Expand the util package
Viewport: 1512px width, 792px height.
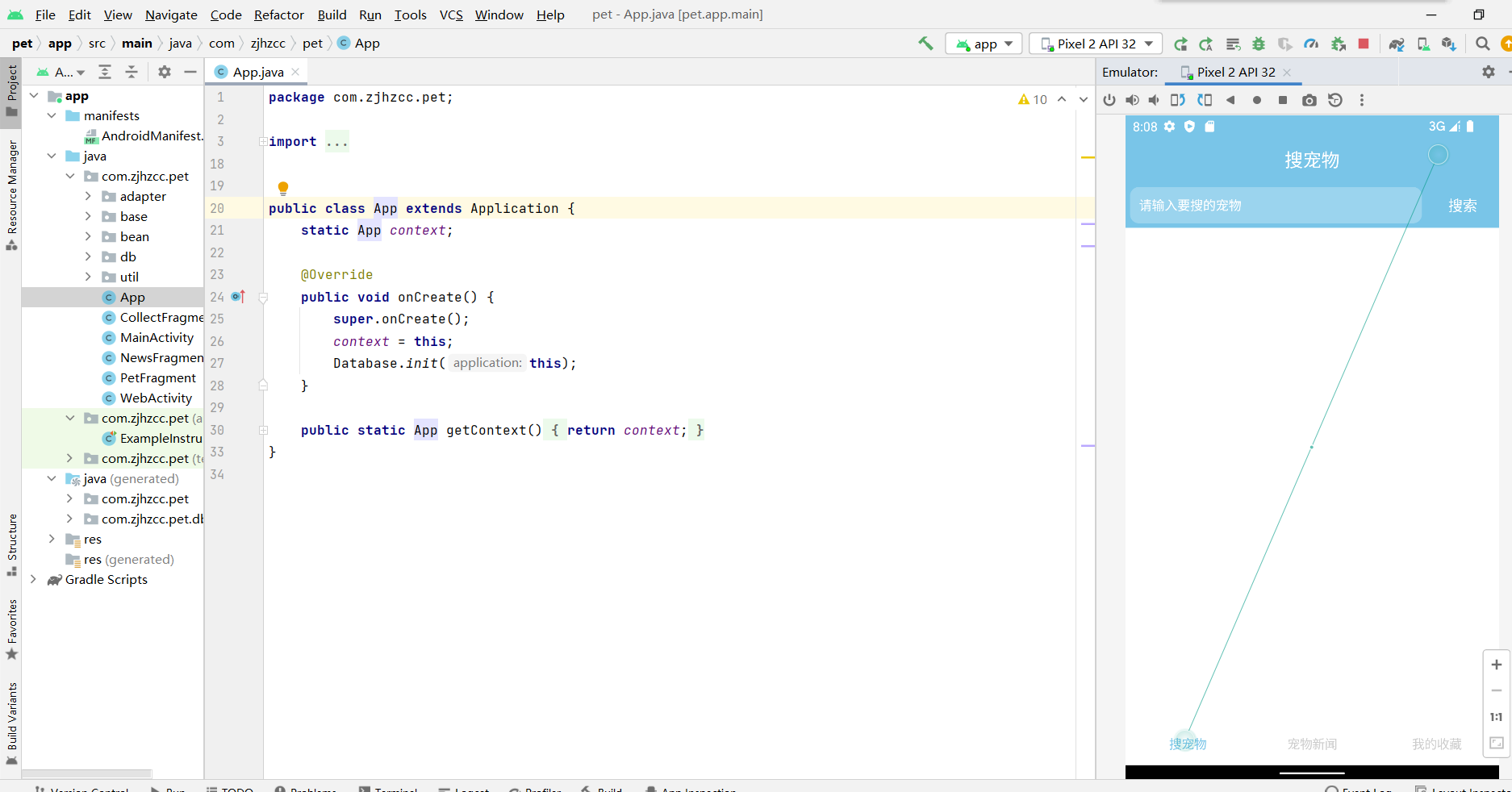point(88,277)
